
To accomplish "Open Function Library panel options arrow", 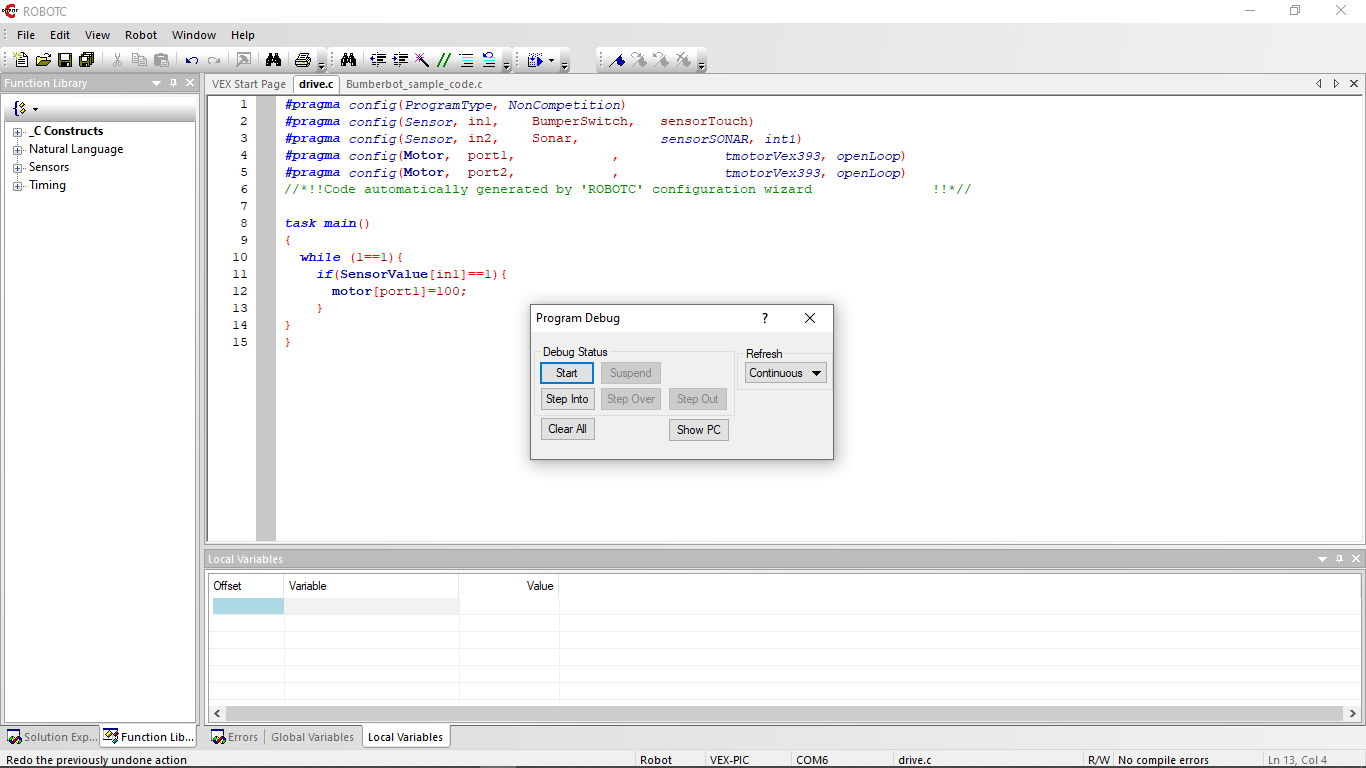I will pos(156,83).
